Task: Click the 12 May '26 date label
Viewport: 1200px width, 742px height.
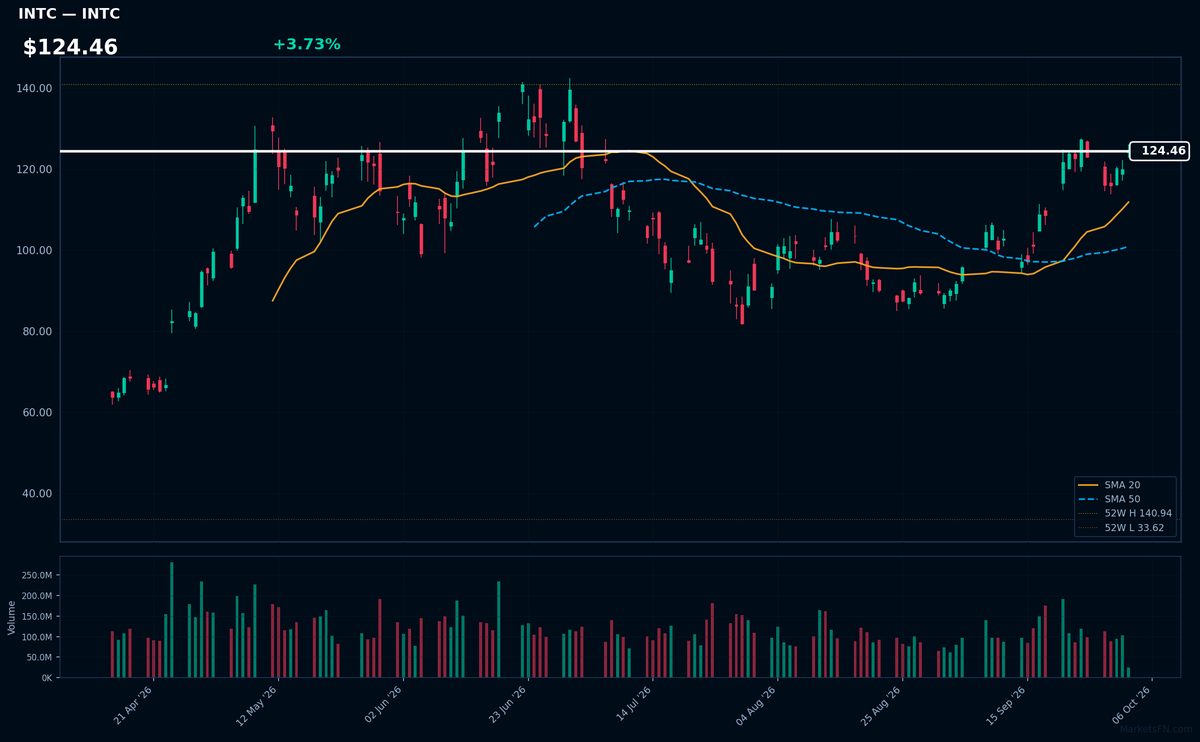Action: (258, 706)
